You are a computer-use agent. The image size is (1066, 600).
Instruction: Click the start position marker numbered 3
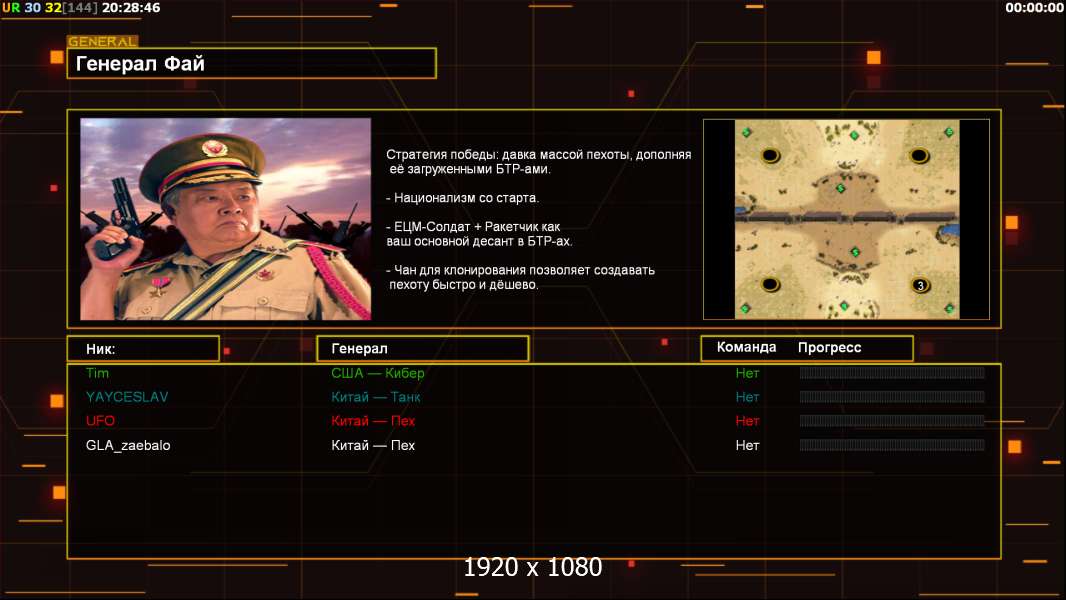pos(920,285)
